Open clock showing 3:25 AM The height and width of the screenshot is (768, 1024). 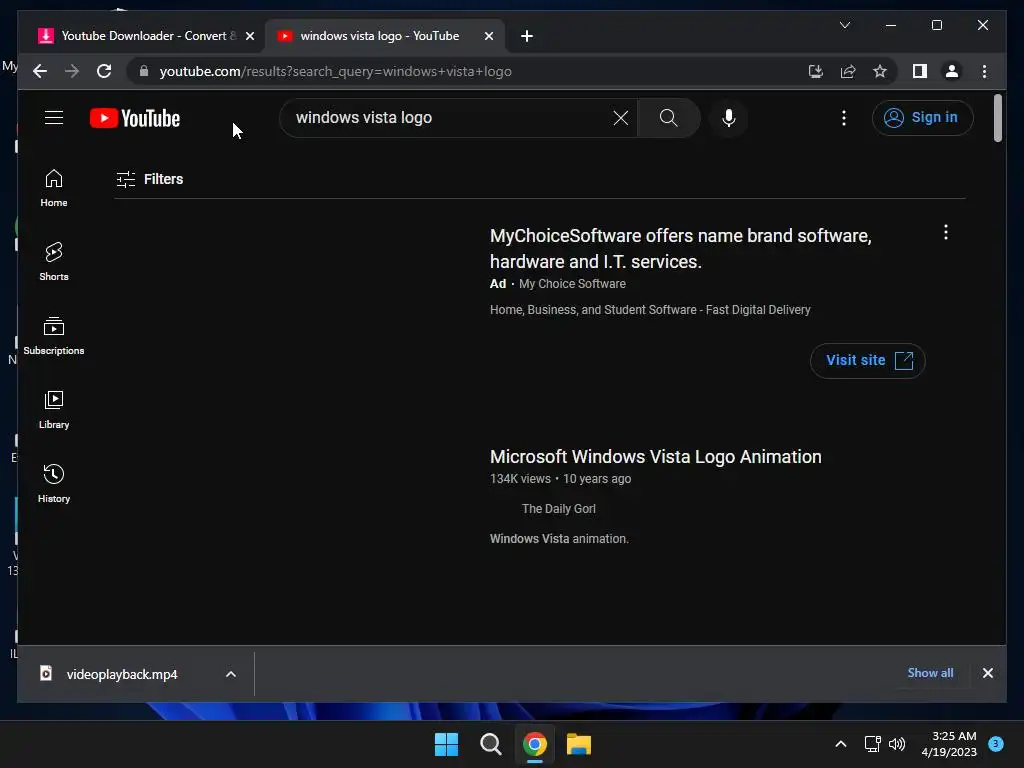pos(949,744)
